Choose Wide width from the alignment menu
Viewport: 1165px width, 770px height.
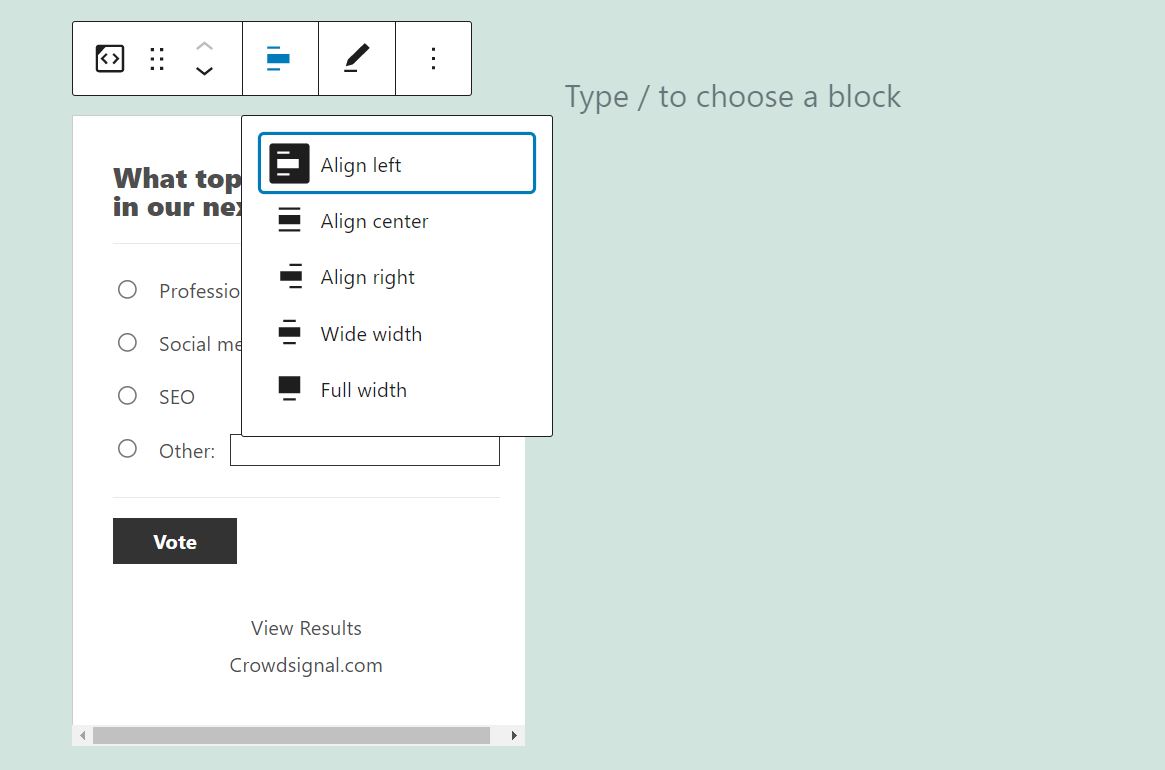[371, 333]
